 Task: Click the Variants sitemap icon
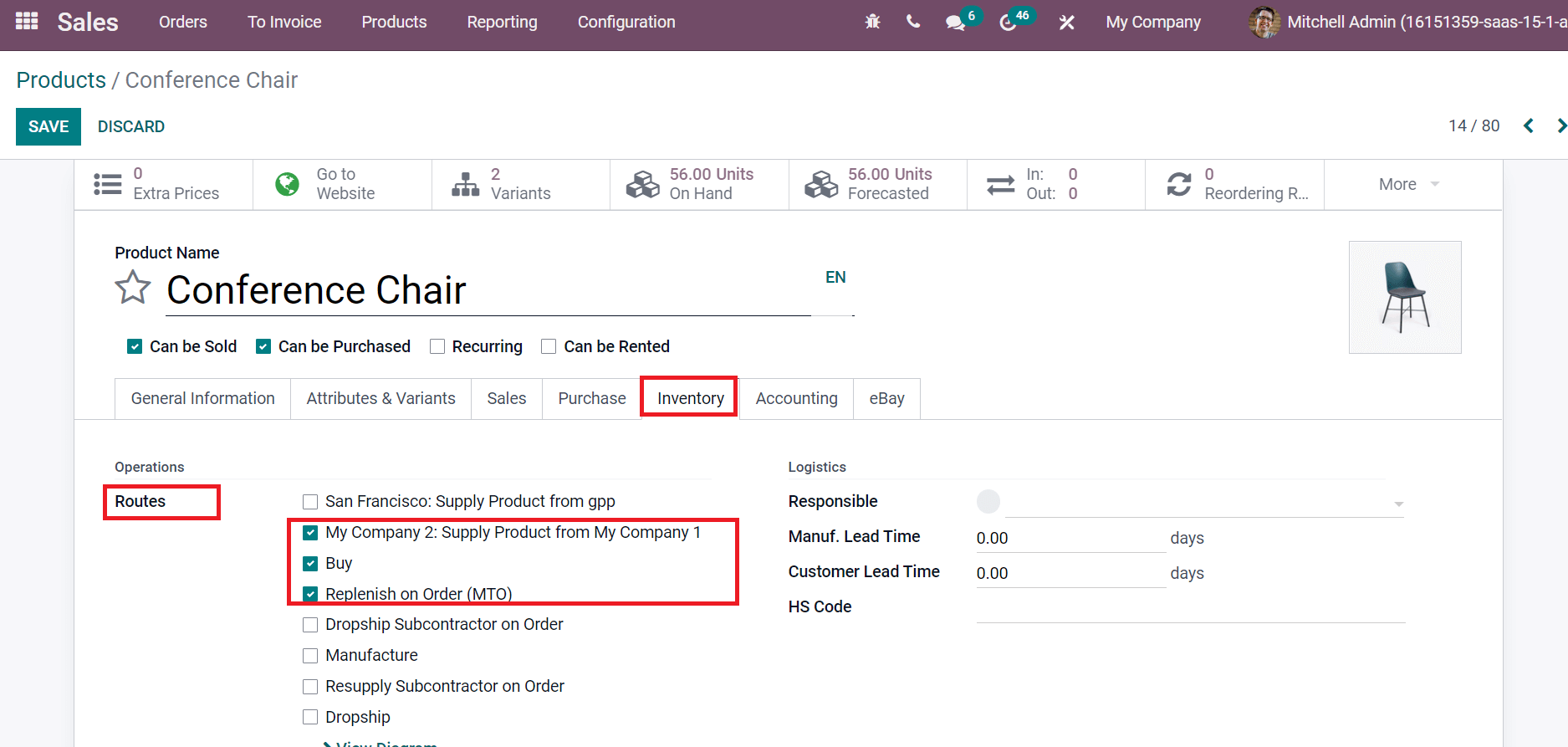465,184
